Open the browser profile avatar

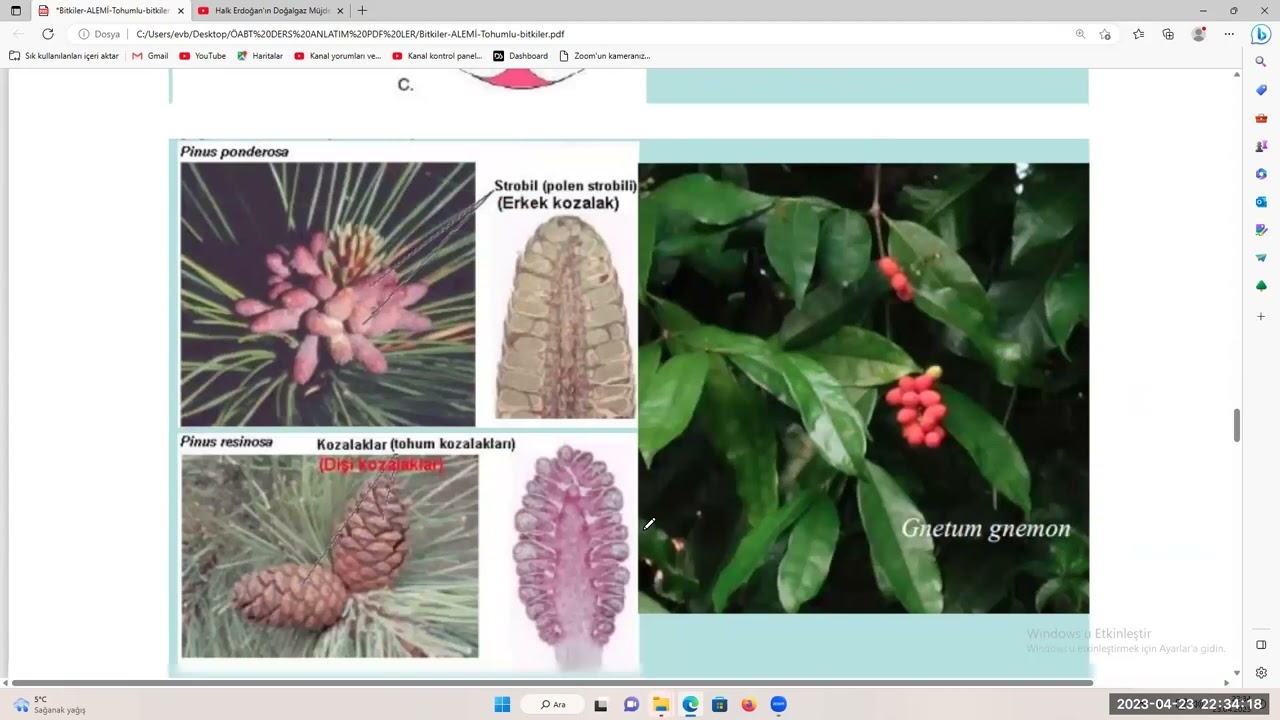point(1199,34)
